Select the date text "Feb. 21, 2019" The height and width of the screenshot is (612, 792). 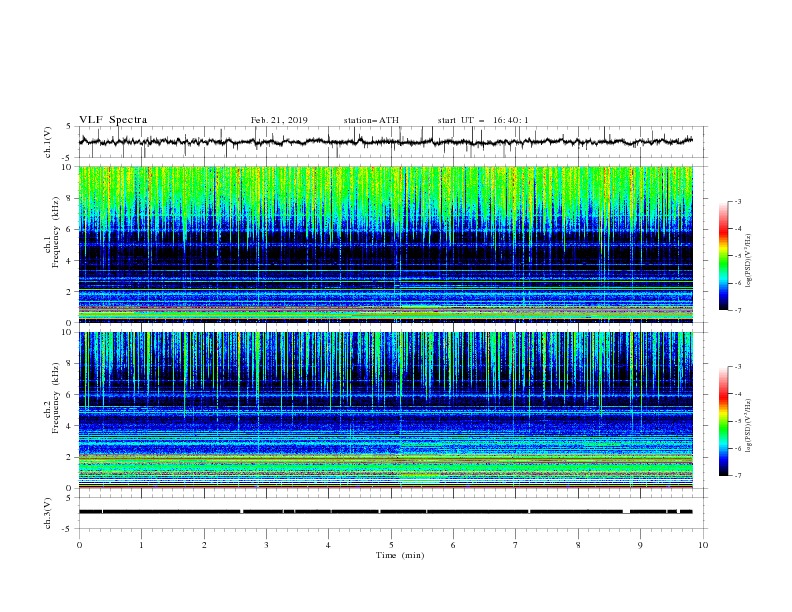click(279, 120)
